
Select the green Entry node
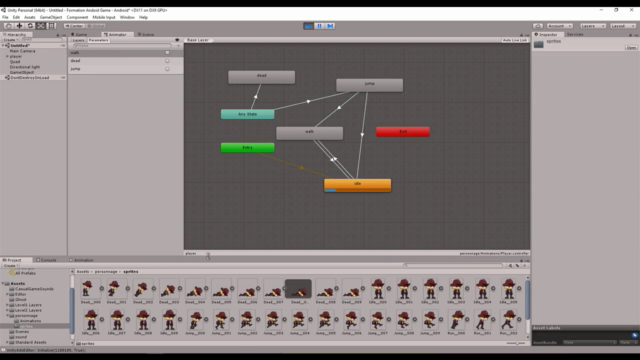247,147
